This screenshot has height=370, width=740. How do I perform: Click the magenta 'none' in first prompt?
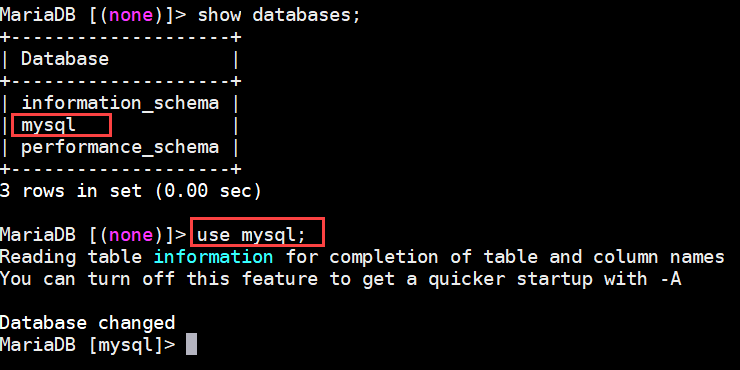pos(131,15)
